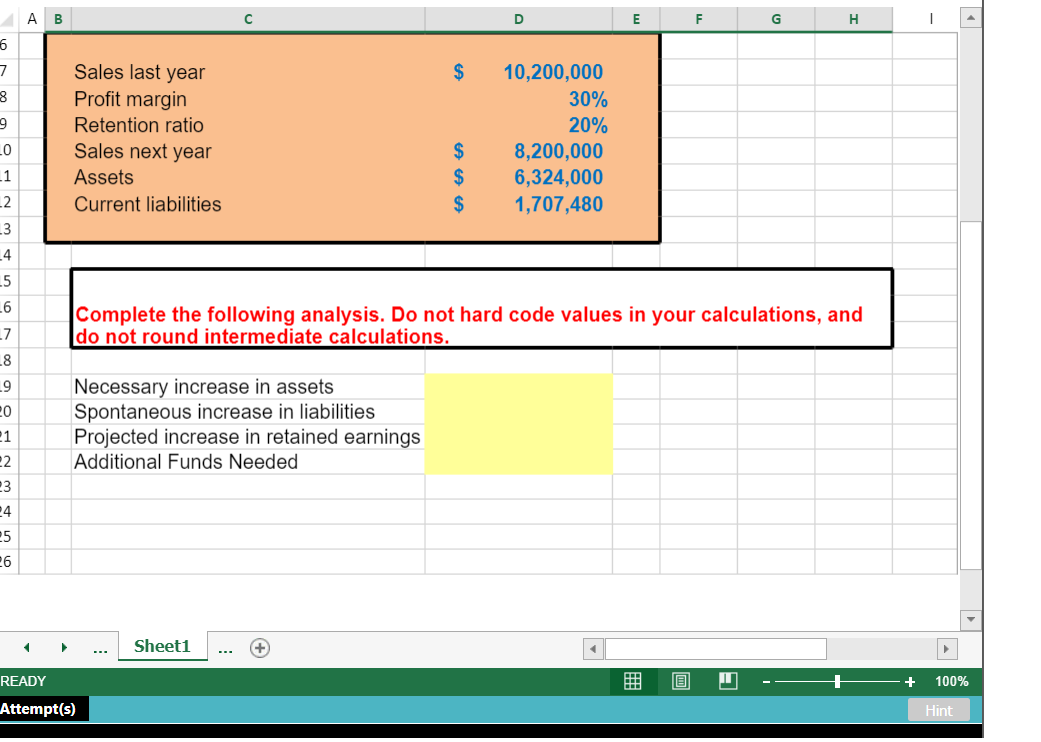Click the right arrow of the horizontal scrollbar
Screen dimensions: 1041x742
tap(946, 648)
